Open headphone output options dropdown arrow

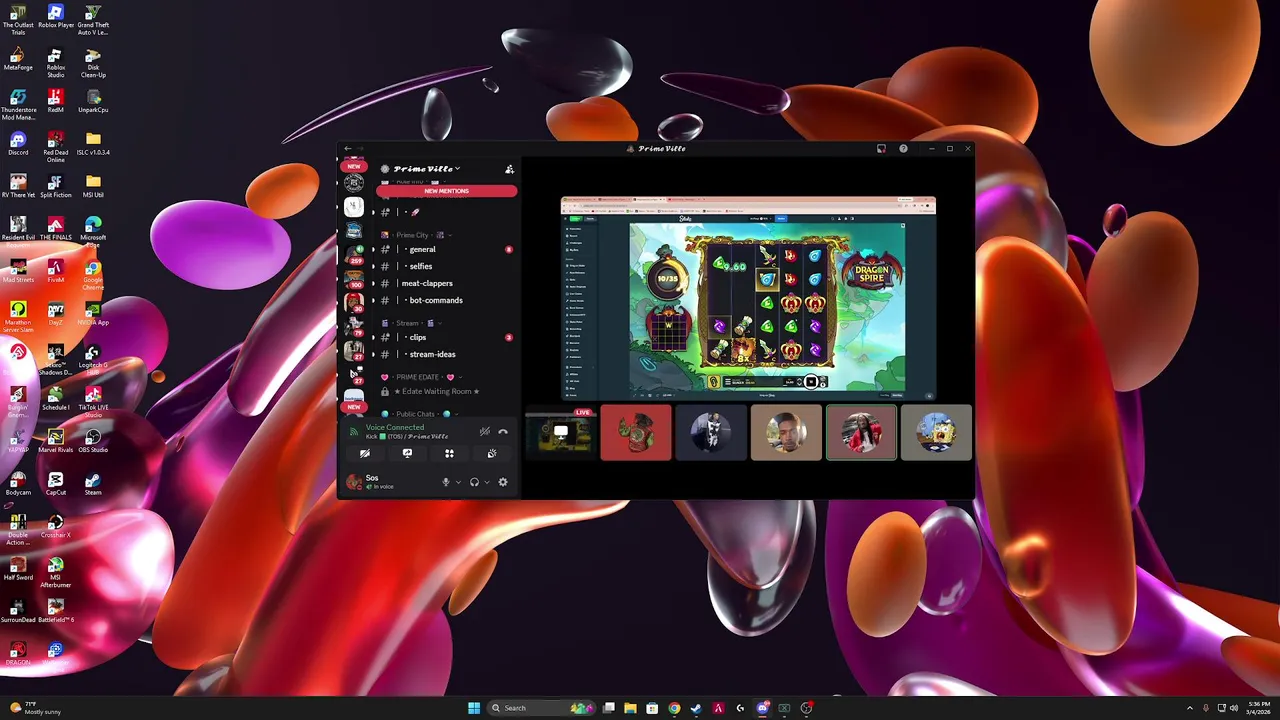coord(487,482)
